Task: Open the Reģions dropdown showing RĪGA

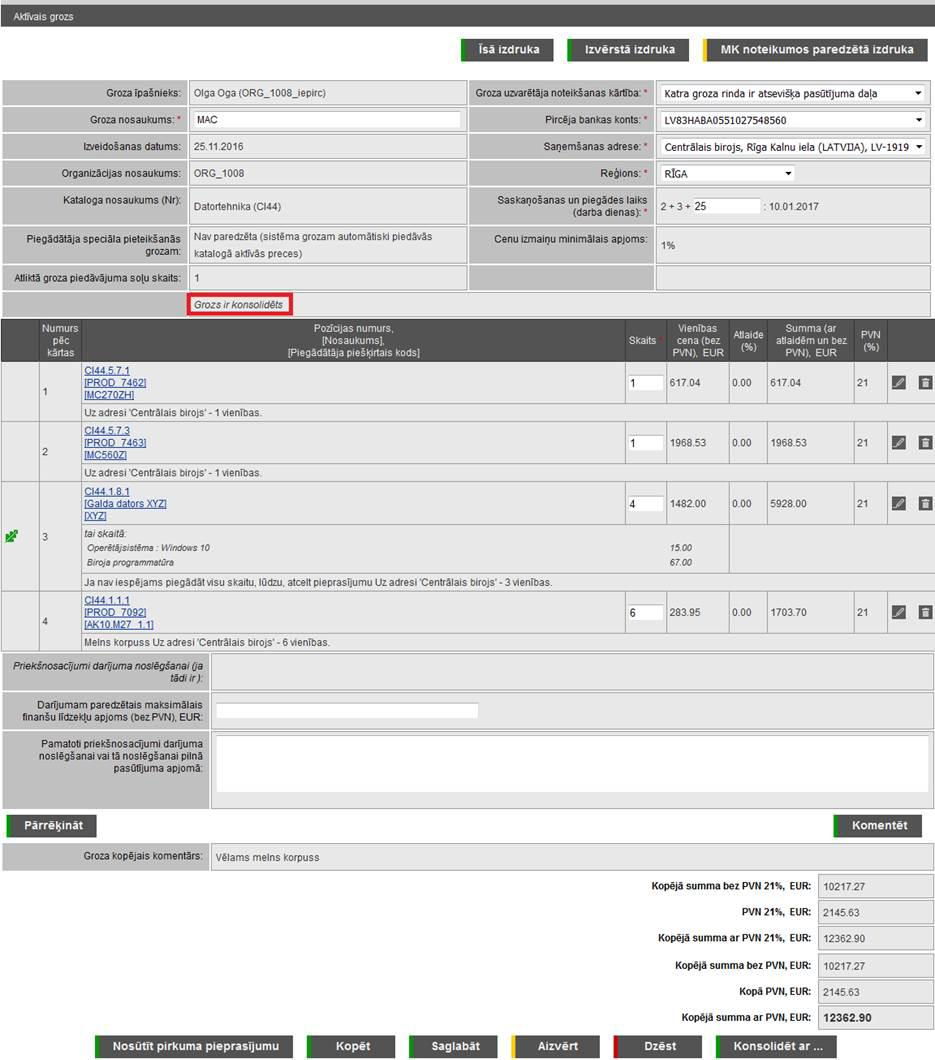Action: (727, 174)
